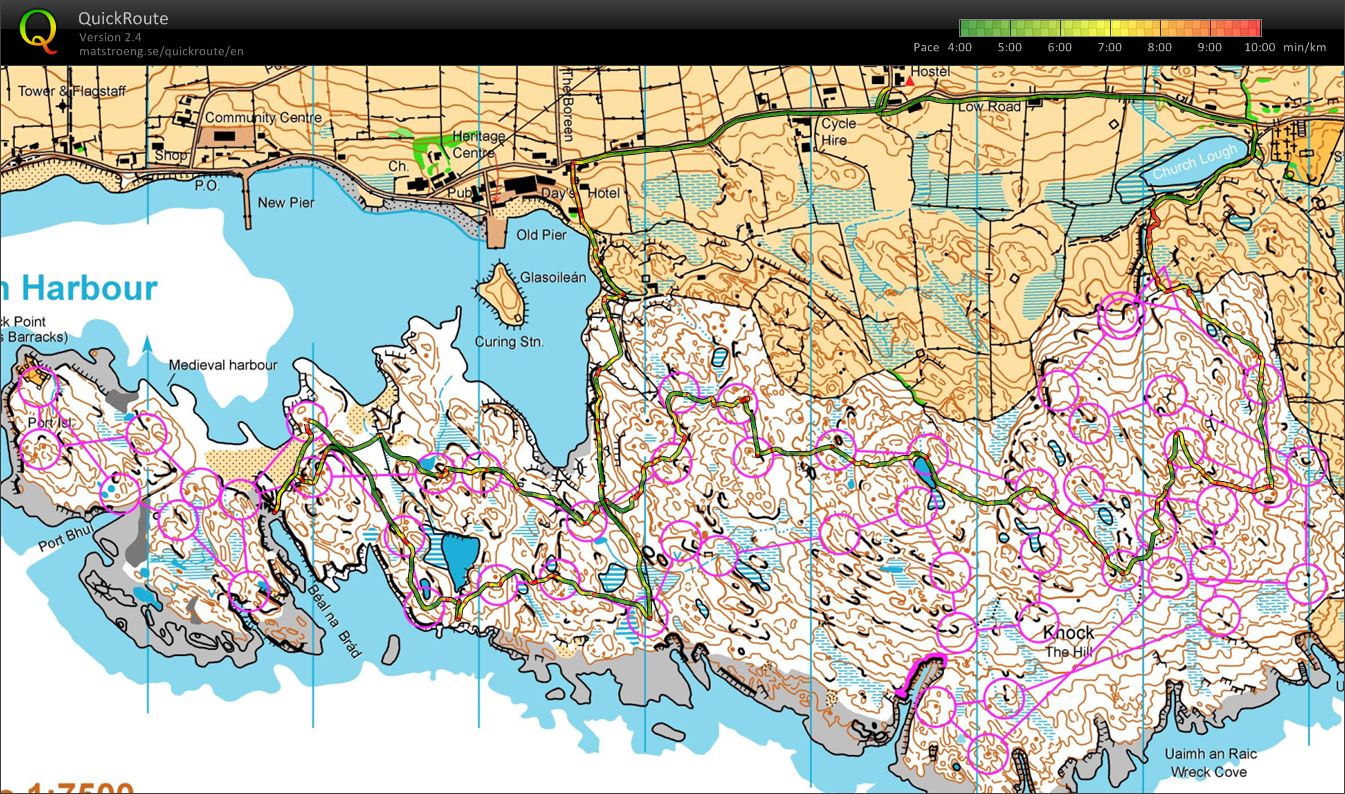The image size is (1345, 794).
Task: Click the 'New Pier' map label
Action: coord(286,203)
